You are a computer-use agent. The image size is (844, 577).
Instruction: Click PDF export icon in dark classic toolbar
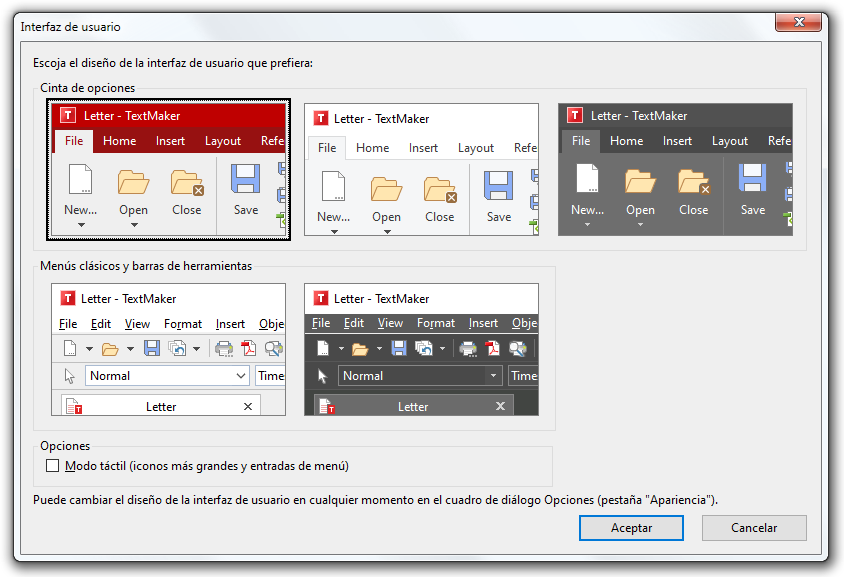[493, 349]
